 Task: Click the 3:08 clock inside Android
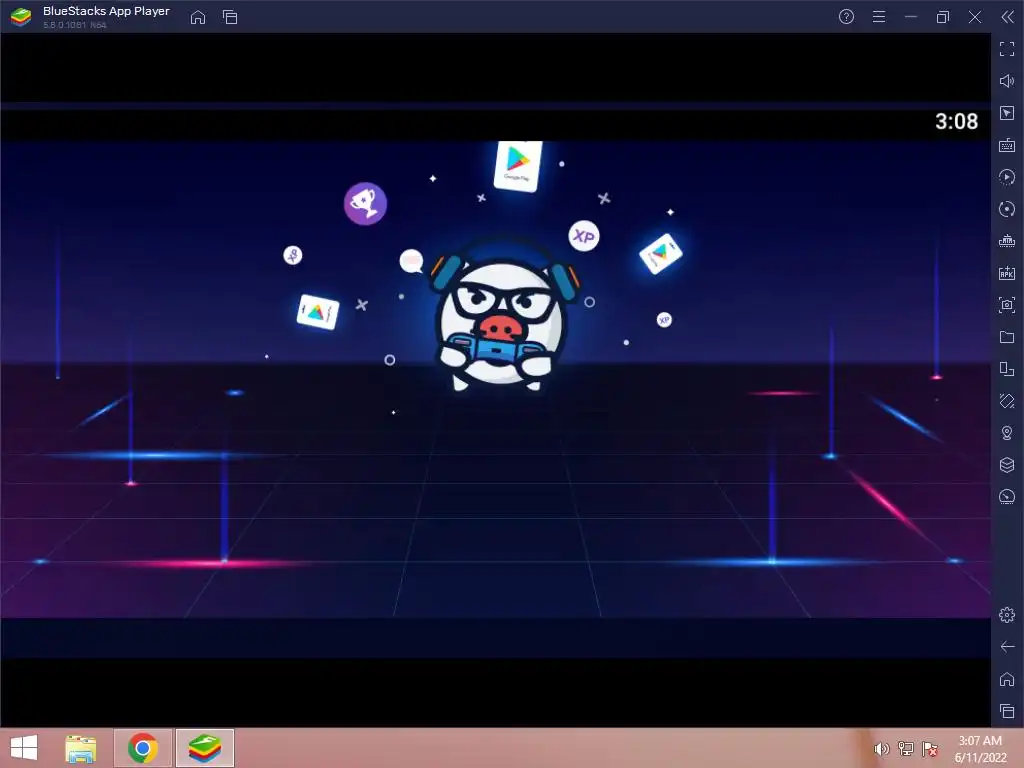click(956, 121)
